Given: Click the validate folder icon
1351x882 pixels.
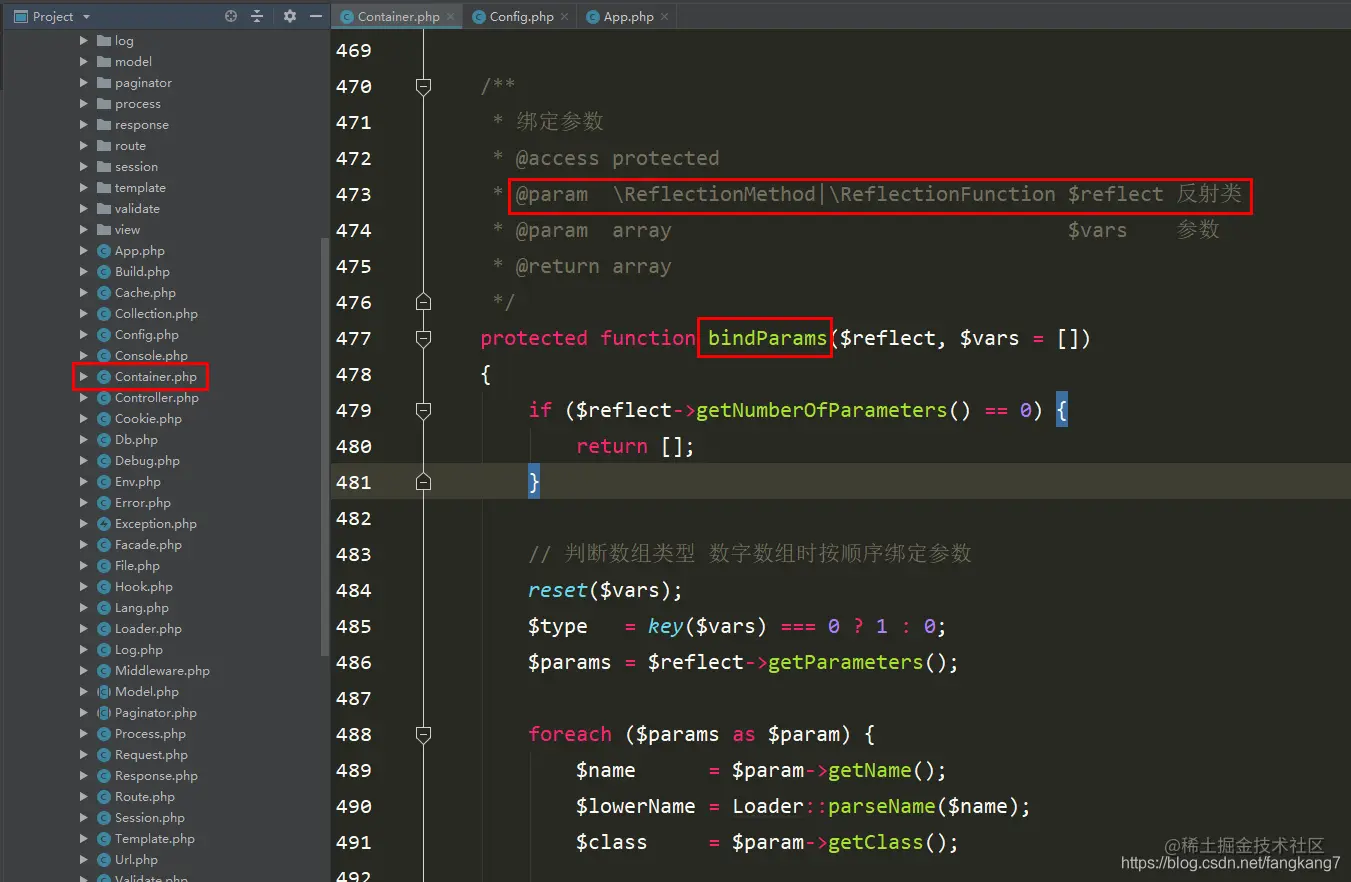Looking at the screenshot, I should tap(104, 209).
